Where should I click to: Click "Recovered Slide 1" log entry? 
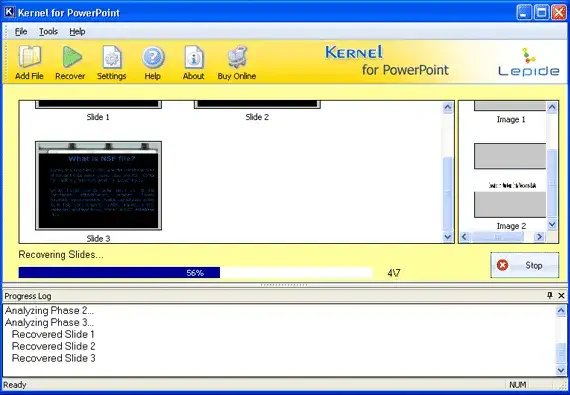tap(53, 334)
